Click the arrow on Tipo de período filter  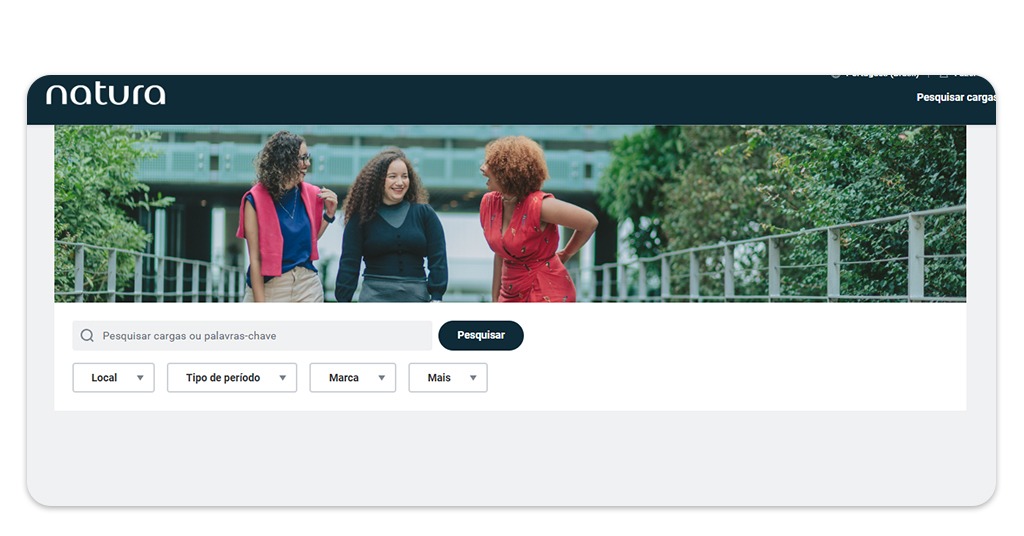(282, 378)
